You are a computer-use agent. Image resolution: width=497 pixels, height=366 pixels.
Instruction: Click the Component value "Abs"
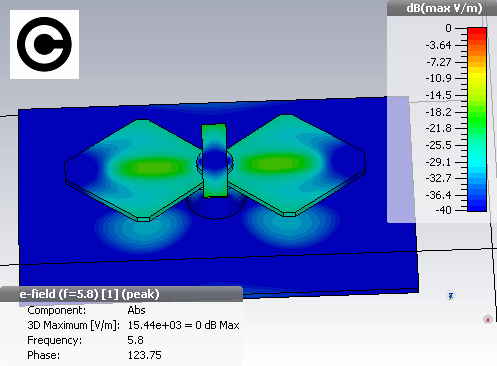[x=136, y=310]
